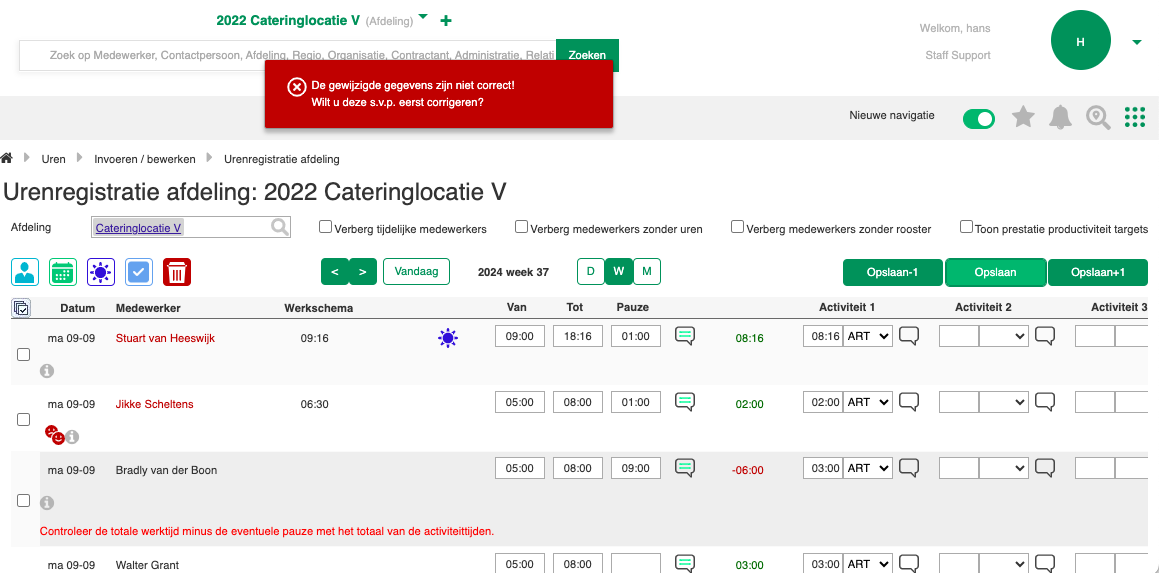This screenshot has height=573, width=1159.
Task: Check Verberg medewerkers zonder uren
Action: click(521, 227)
